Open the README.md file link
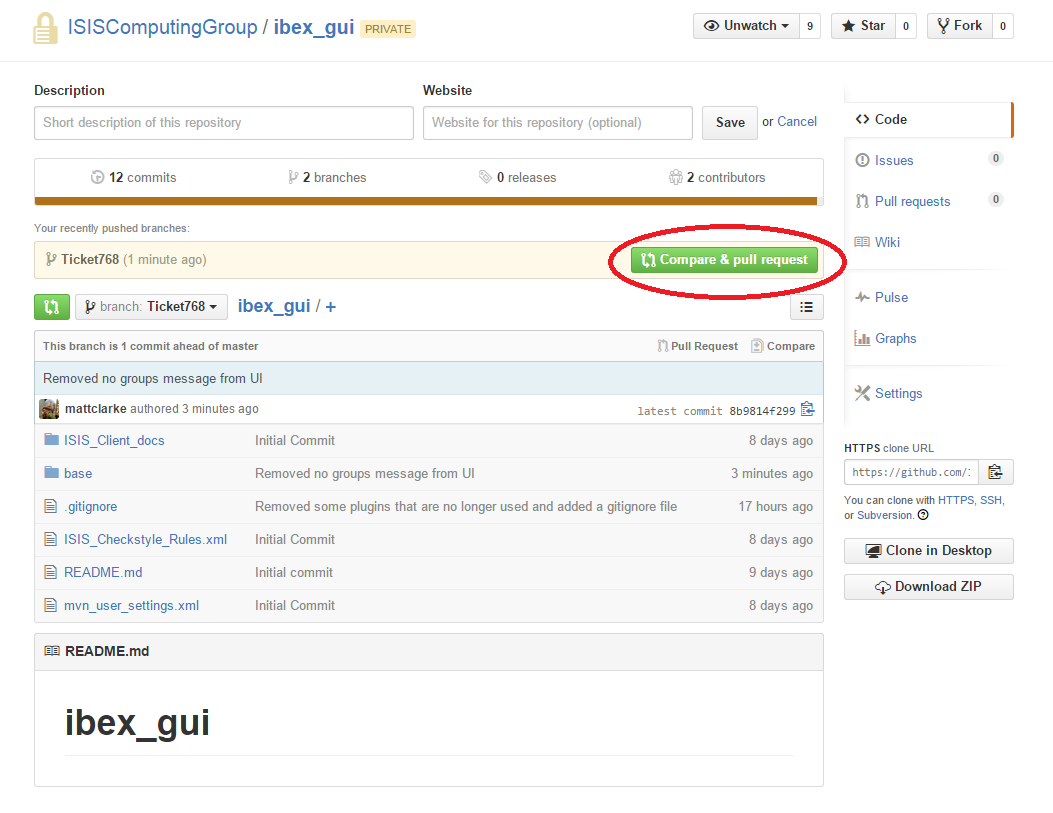The height and width of the screenshot is (813, 1053). [103, 572]
